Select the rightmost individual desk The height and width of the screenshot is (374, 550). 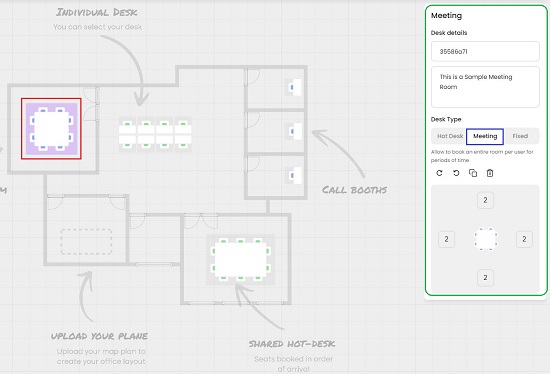tap(183, 134)
